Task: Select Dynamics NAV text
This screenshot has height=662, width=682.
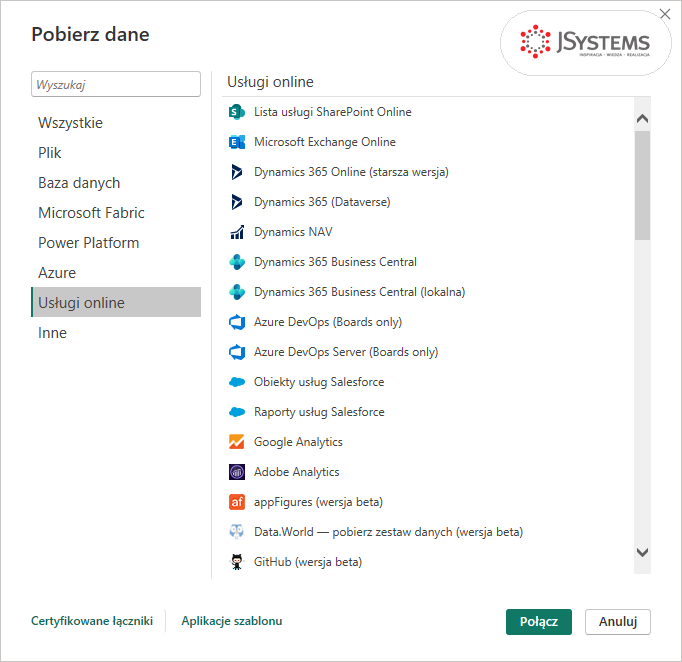Action: coord(293,232)
